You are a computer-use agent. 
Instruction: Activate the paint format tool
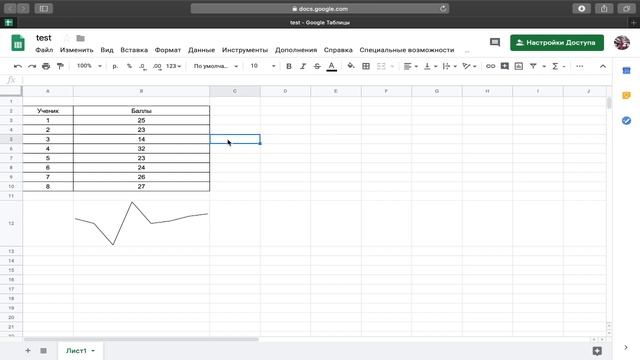pyautogui.click(x=60, y=66)
